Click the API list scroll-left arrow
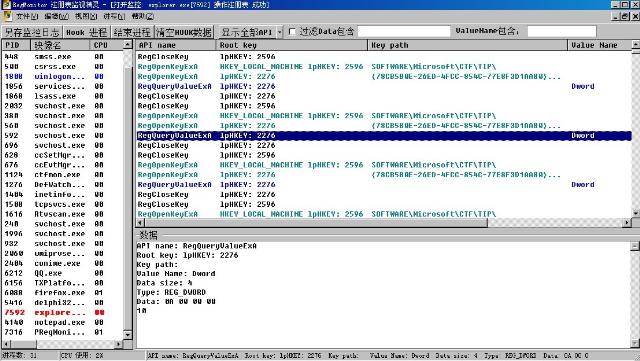This screenshot has height=361, width=640. pyautogui.click(x=140, y=223)
